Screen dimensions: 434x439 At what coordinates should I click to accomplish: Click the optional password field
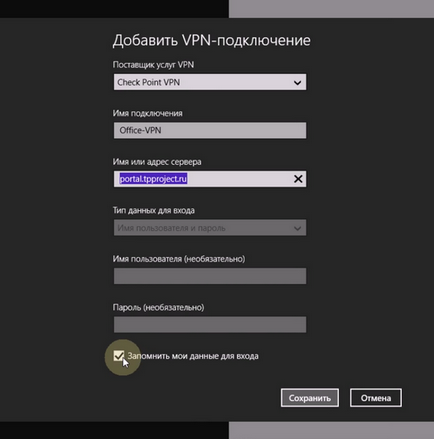coord(210,325)
